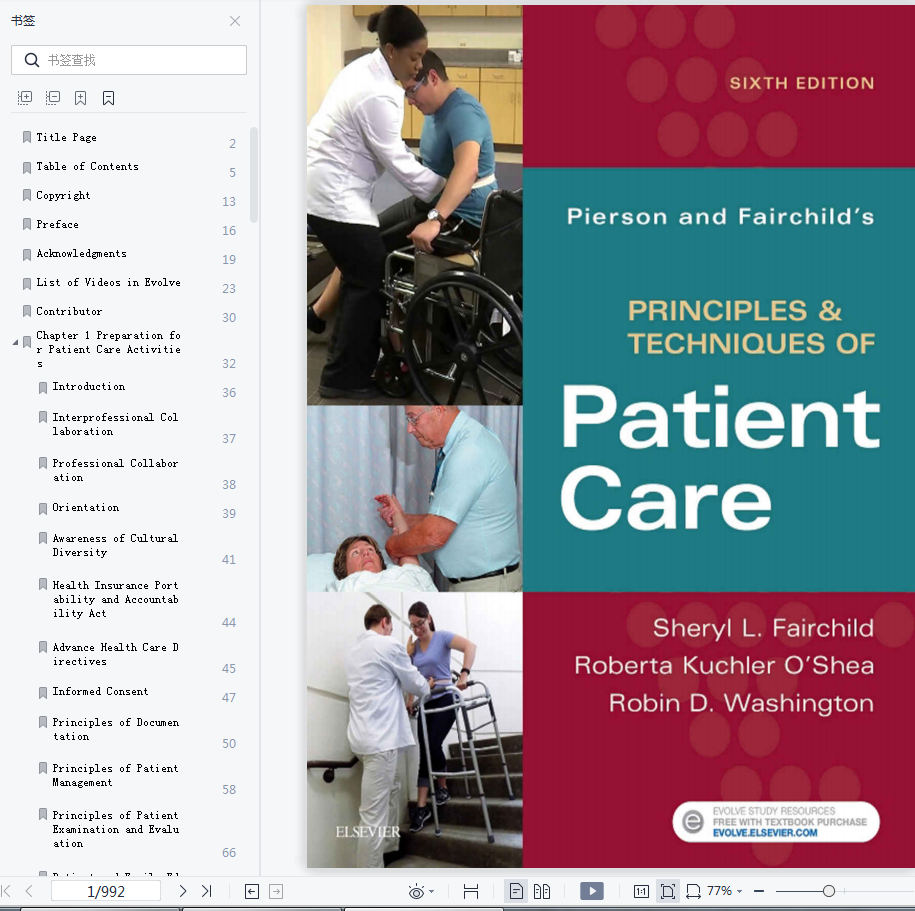
Task: Open the 77% zoom level dropdown
Action: pos(724,891)
